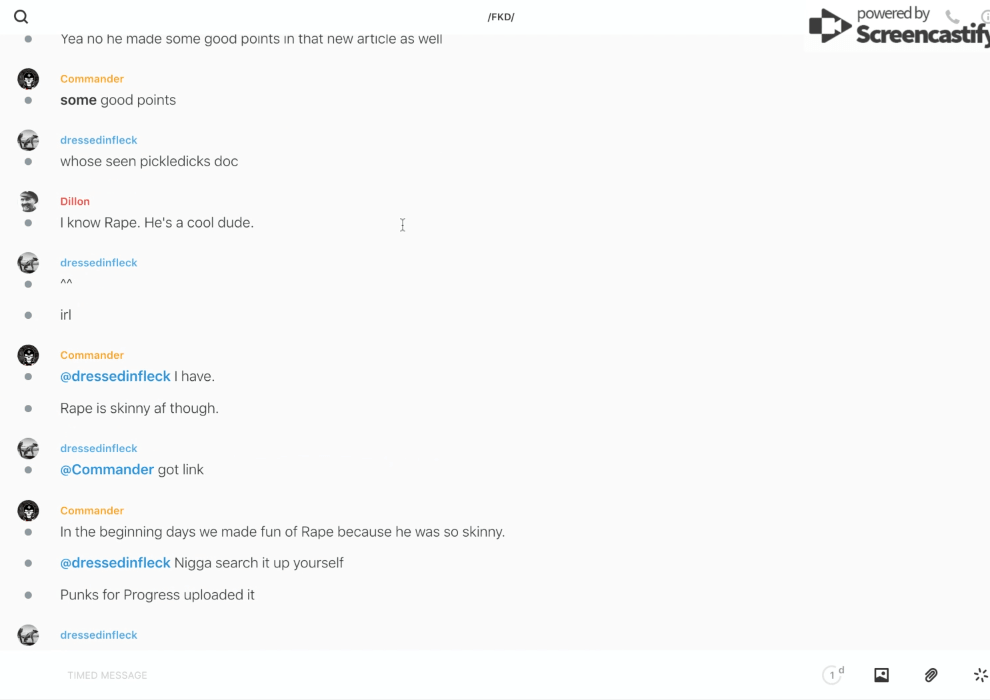Click the ping burst icon in message bar
The height and width of the screenshot is (700, 990).
(980, 675)
